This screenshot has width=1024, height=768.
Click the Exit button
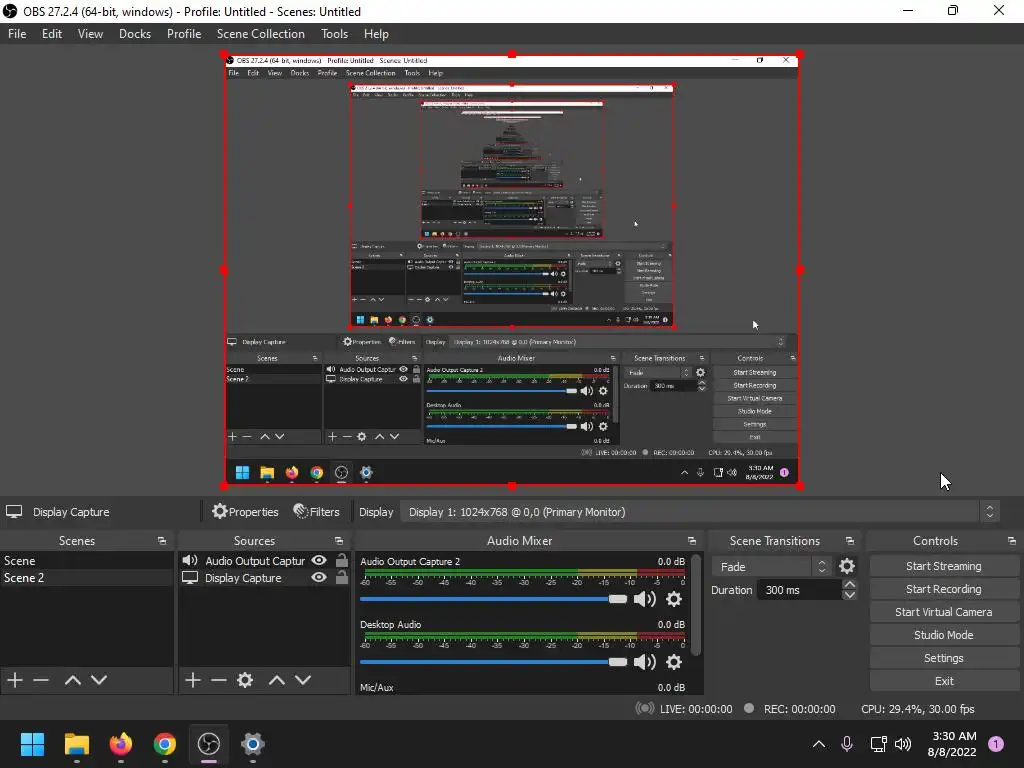click(x=944, y=680)
